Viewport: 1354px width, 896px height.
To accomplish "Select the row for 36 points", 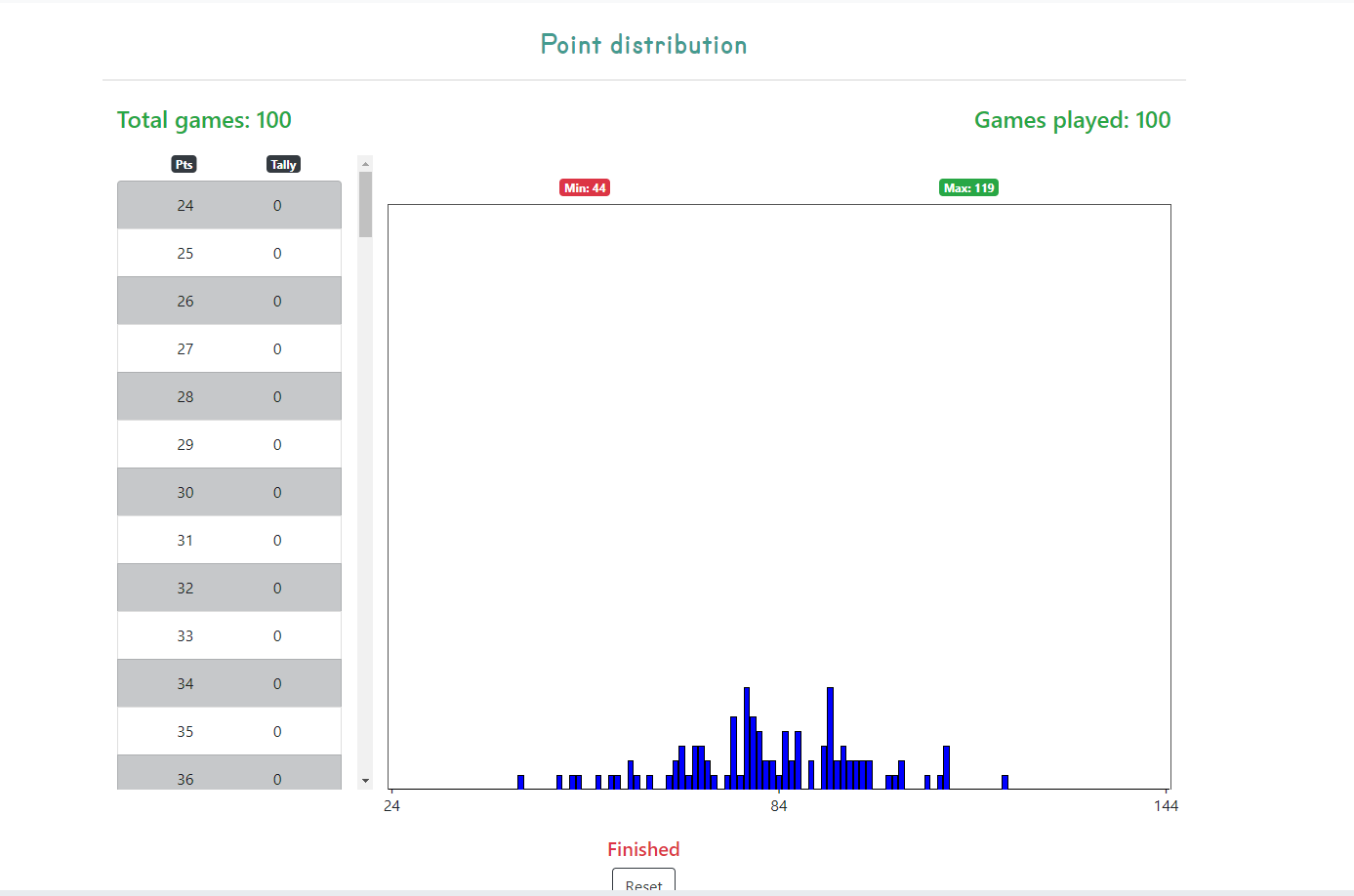I will point(229,772).
